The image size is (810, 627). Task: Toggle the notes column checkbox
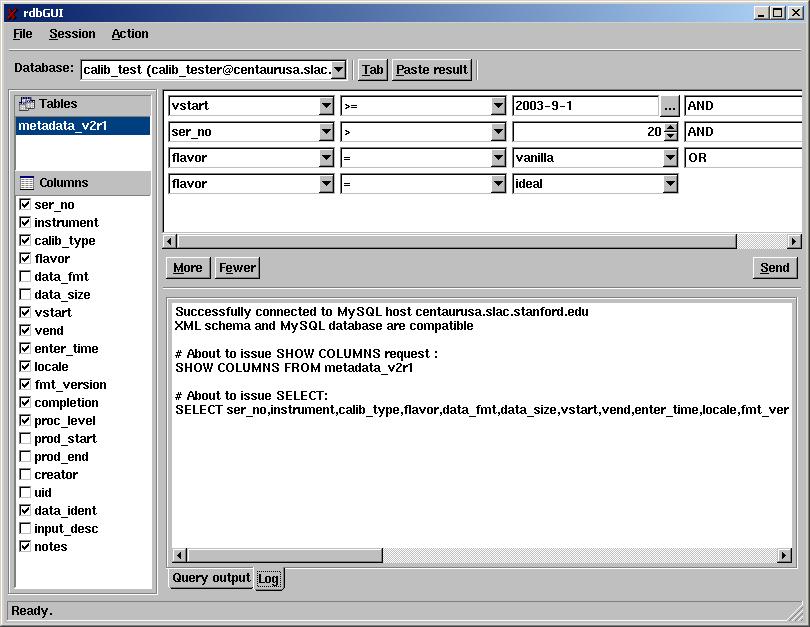click(x=25, y=547)
